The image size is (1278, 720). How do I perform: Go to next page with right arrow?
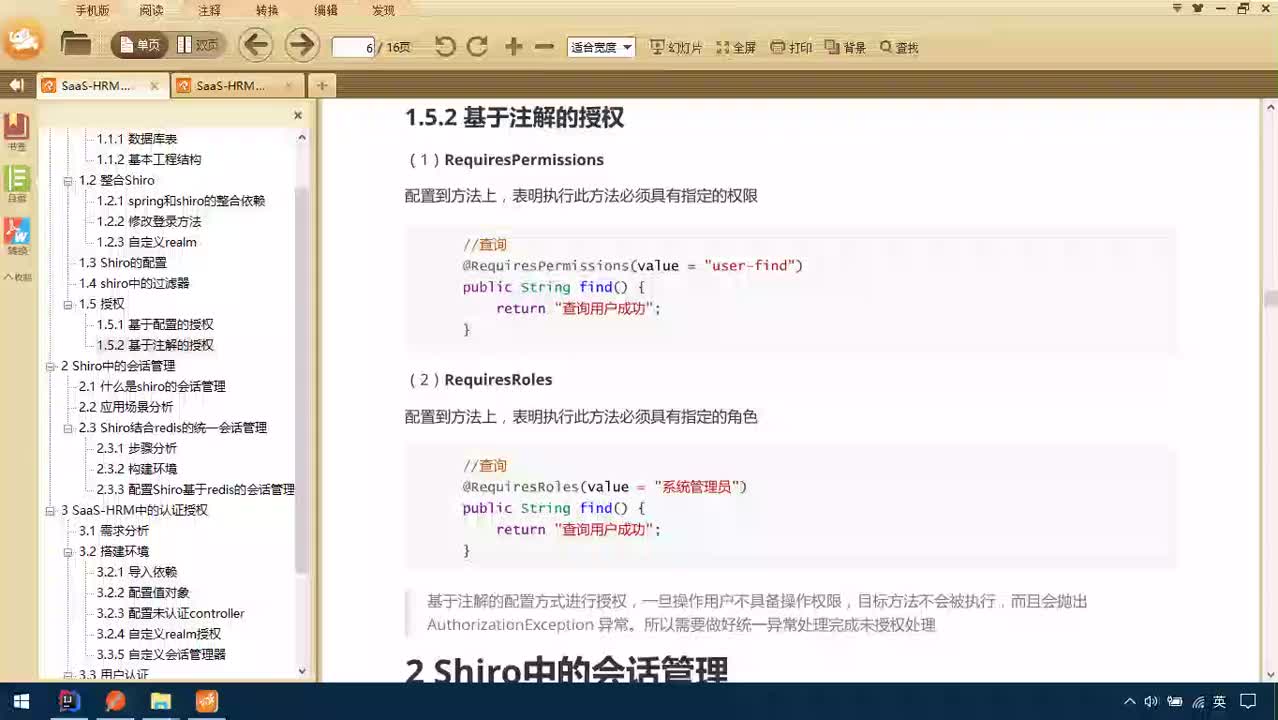click(301, 45)
